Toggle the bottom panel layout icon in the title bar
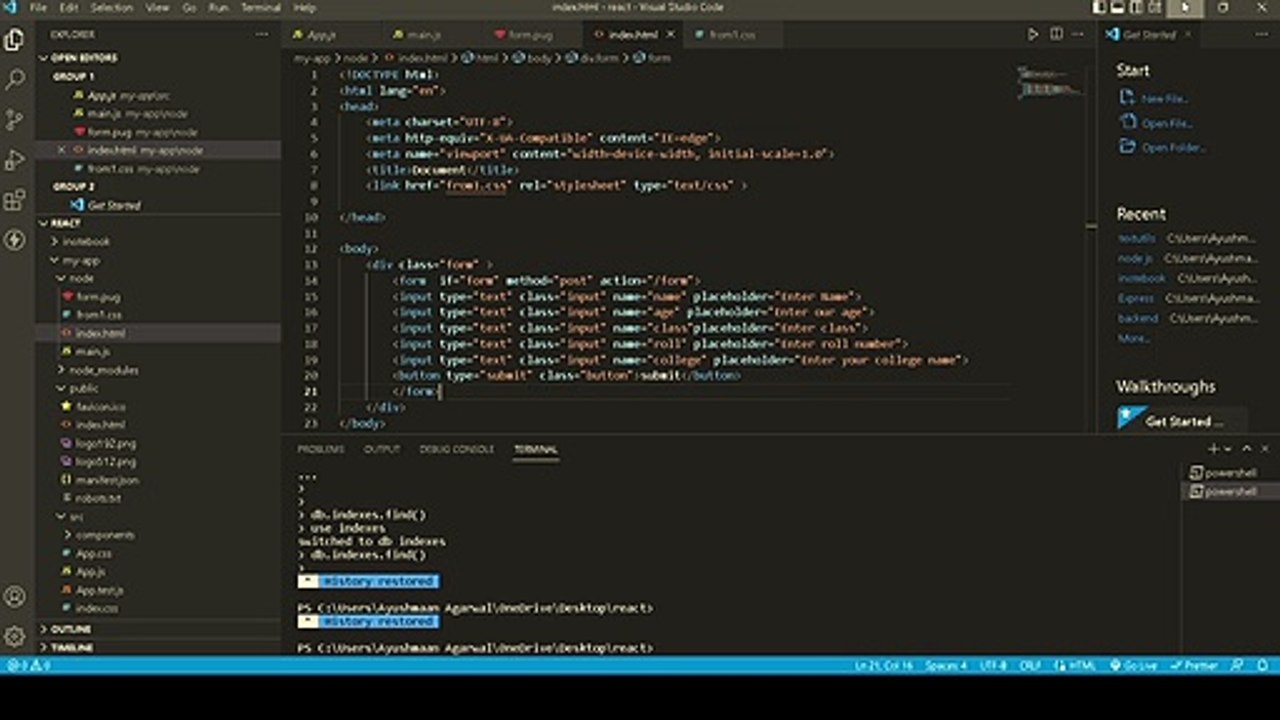 [1116, 7]
